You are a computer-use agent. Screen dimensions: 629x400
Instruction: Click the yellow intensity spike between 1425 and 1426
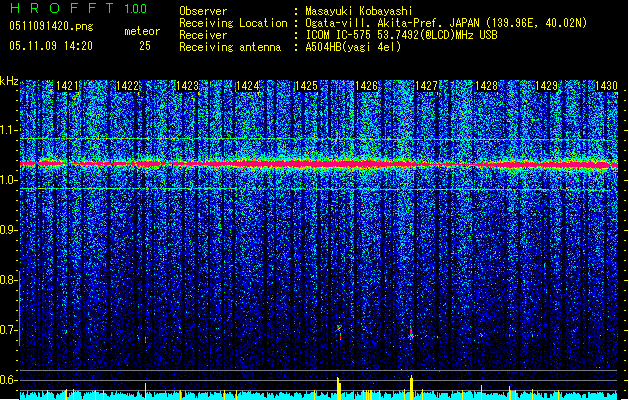click(339, 388)
